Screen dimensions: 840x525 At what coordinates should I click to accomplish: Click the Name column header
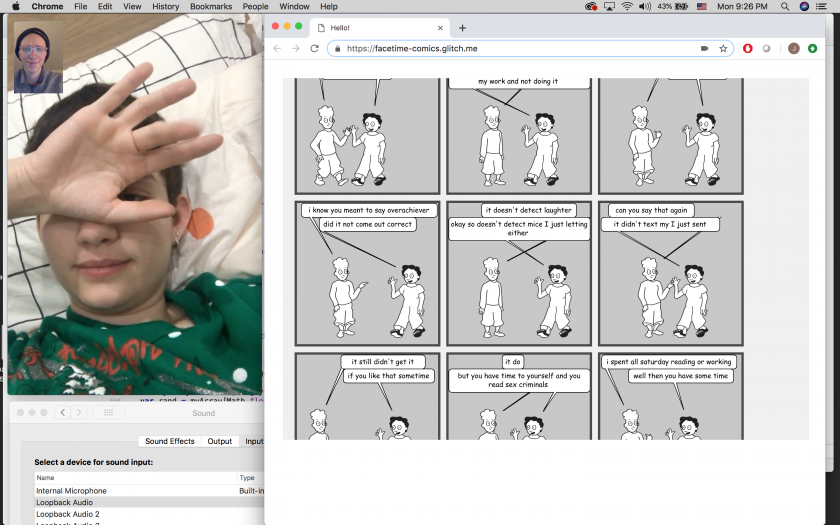136,477
